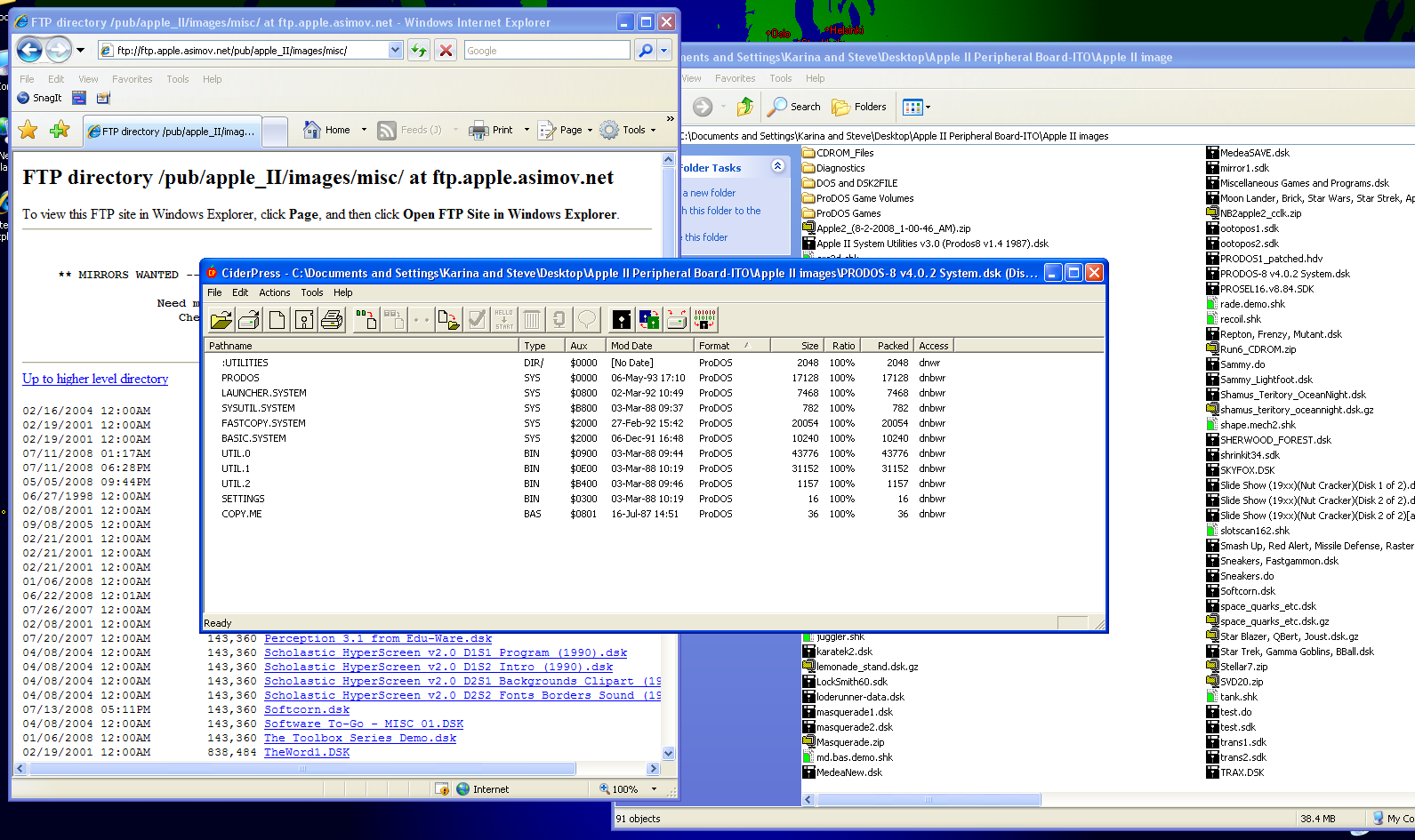Click the Open Volume drive icon in CiderPress
Image resolution: width=1415 pixels, height=840 pixels.
(250, 319)
